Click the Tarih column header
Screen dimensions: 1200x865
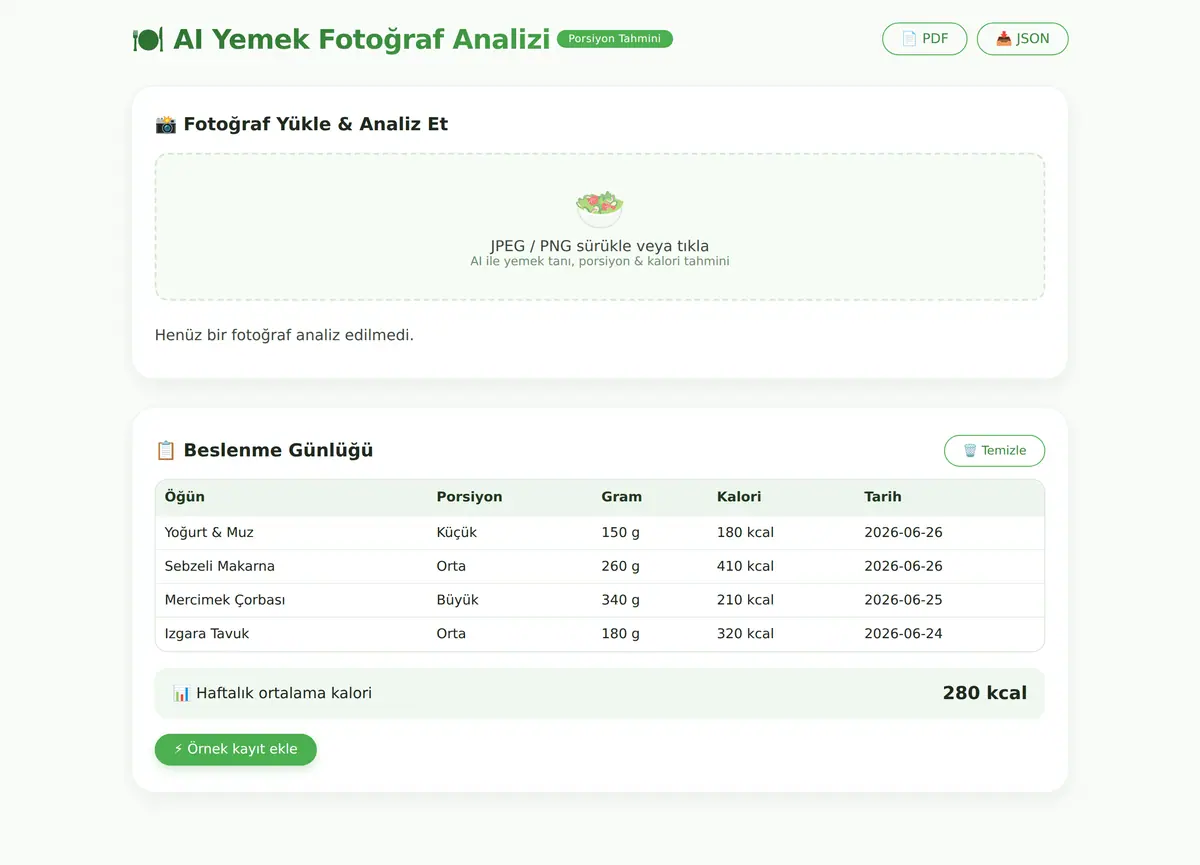click(883, 497)
